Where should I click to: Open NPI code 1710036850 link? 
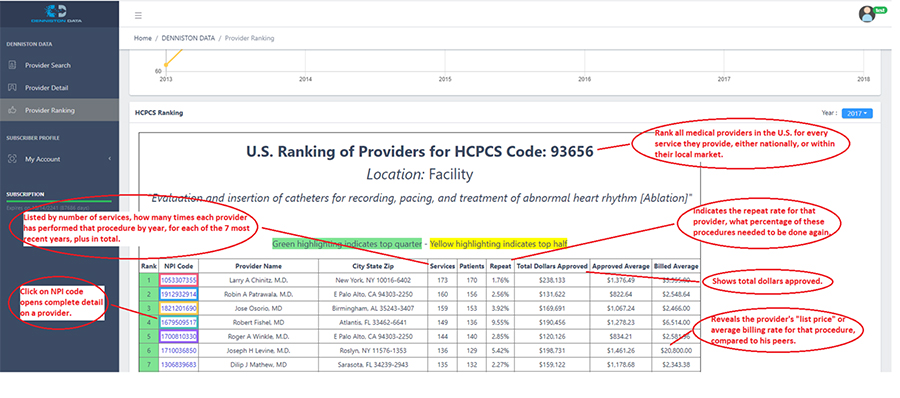[x=179, y=350]
